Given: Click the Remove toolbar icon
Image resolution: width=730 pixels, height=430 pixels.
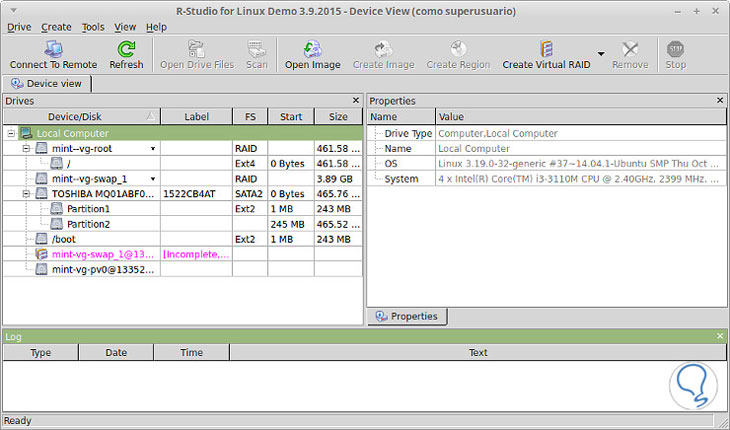Looking at the screenshot, I should pyautogui.click(x=630, y=48).
